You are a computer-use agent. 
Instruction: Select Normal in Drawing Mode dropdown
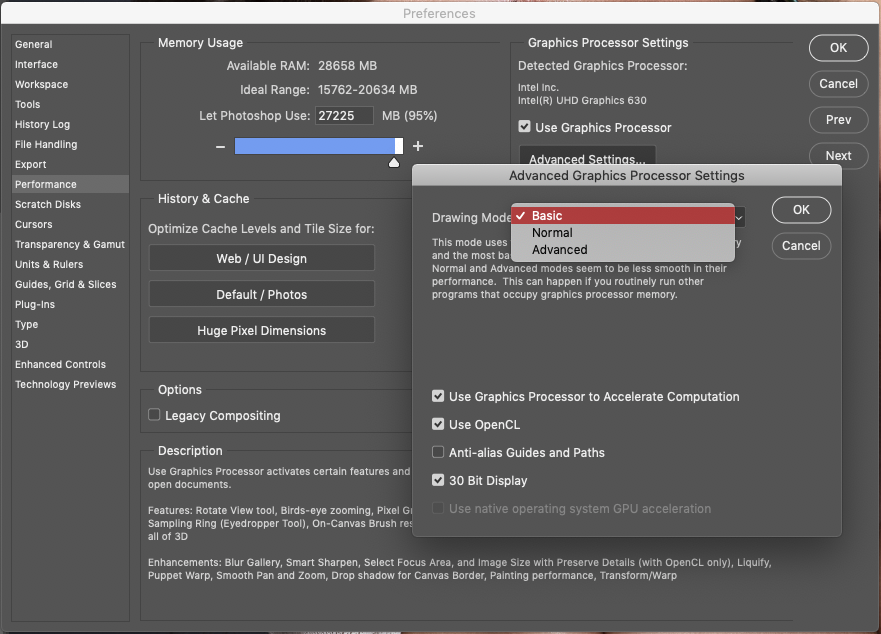tap(552, 233)
